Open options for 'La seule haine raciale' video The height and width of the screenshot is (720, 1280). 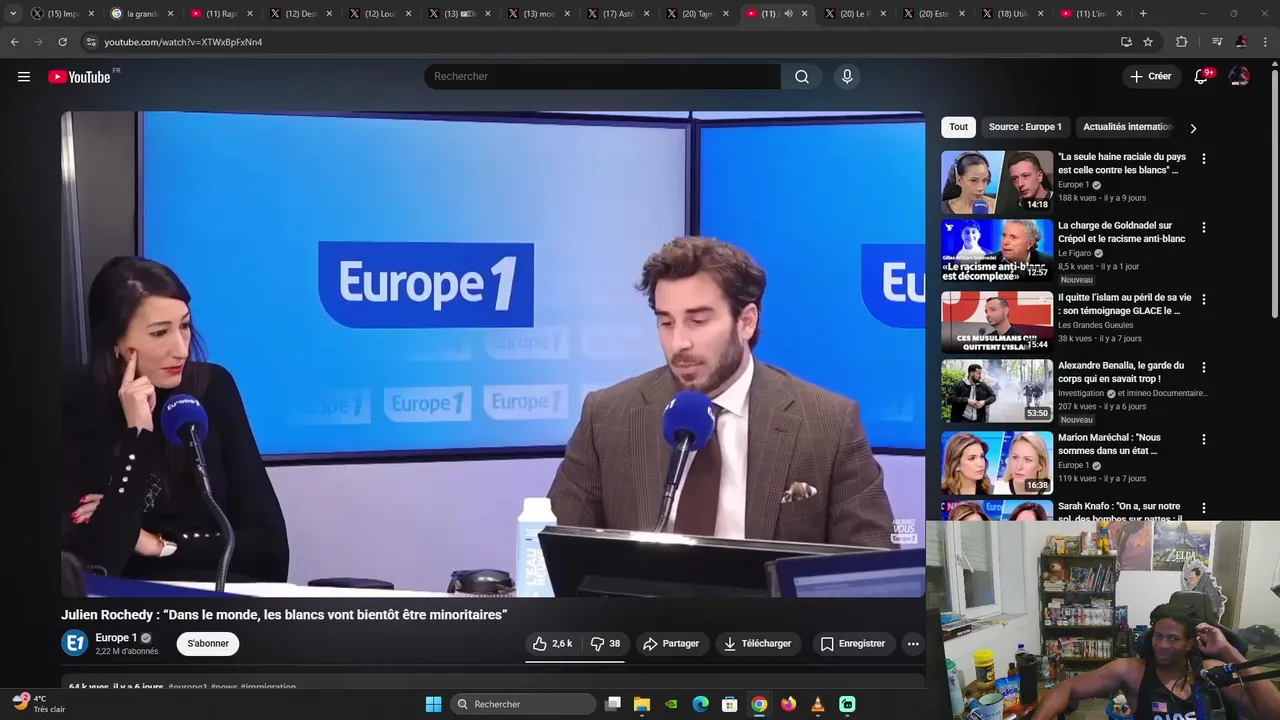1204,159
